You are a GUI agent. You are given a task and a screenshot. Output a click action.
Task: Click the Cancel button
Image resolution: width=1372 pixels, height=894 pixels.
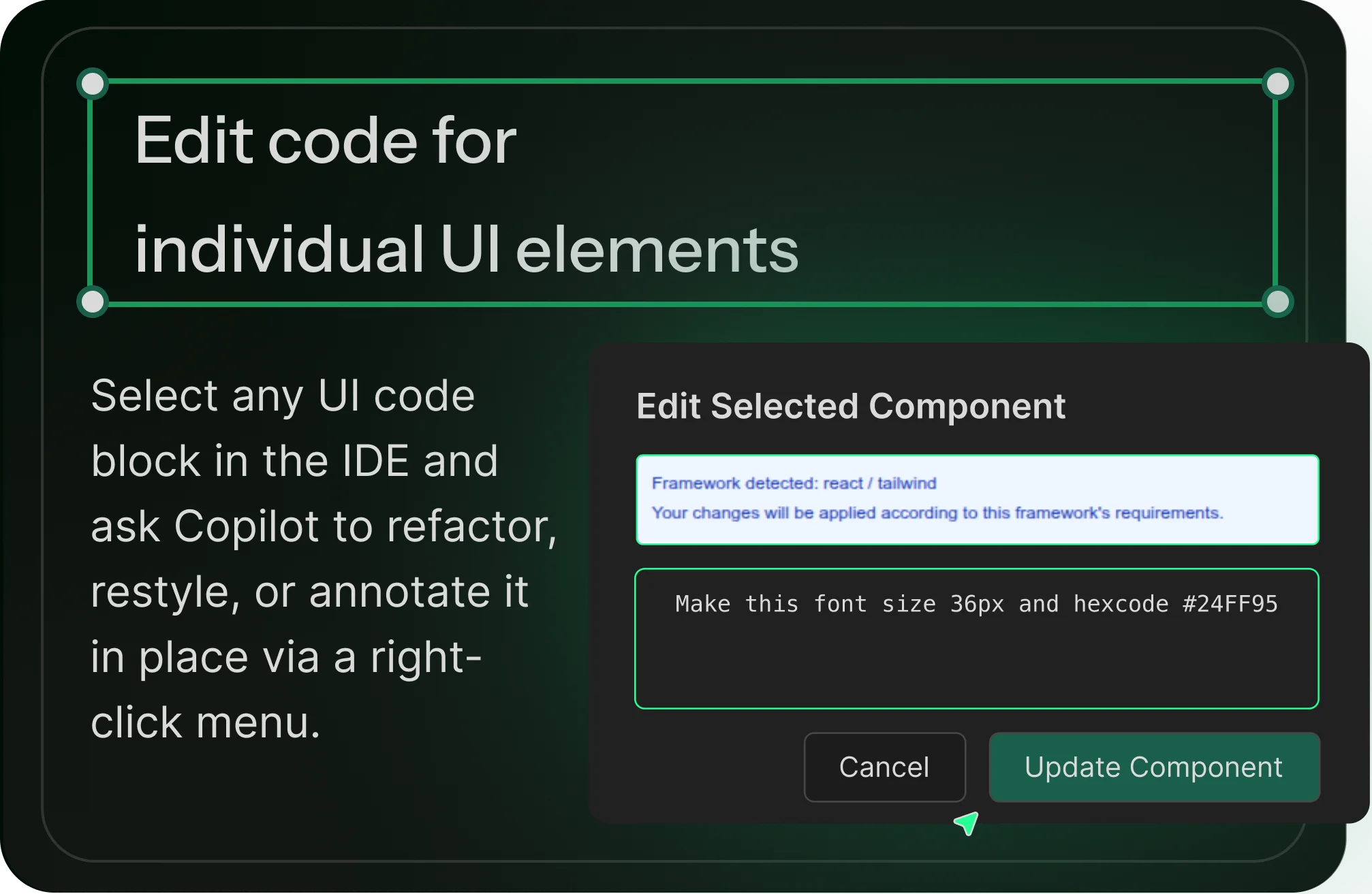coord(884,767)
